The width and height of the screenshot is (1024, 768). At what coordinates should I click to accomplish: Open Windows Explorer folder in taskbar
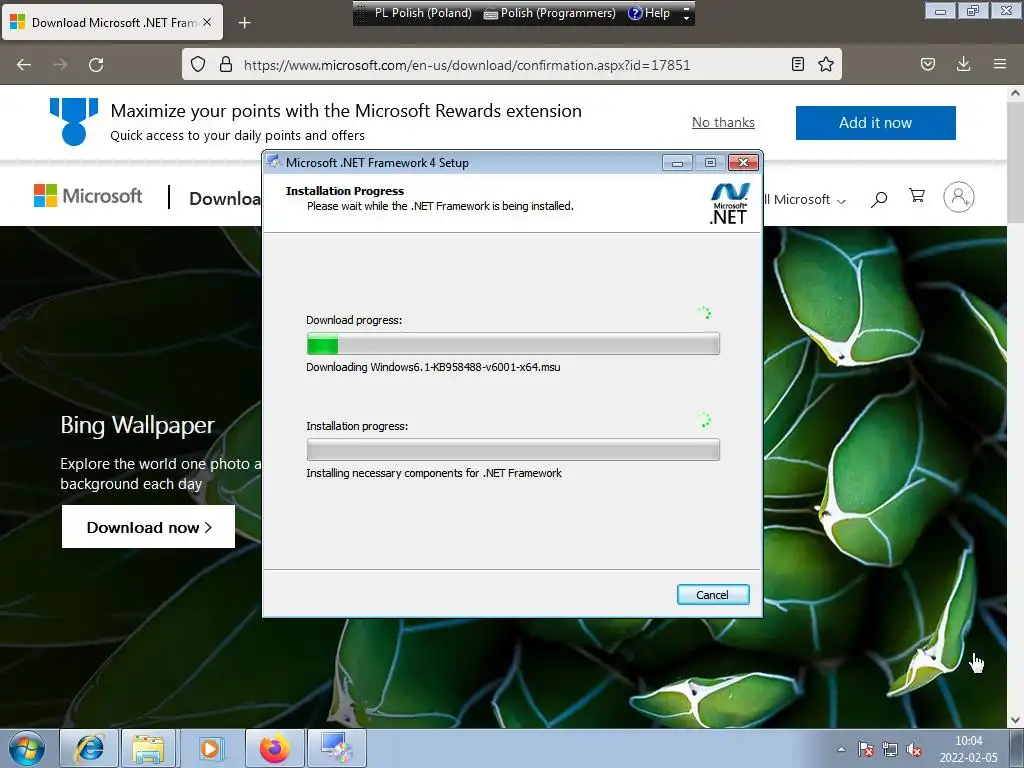tap(148, 748)
